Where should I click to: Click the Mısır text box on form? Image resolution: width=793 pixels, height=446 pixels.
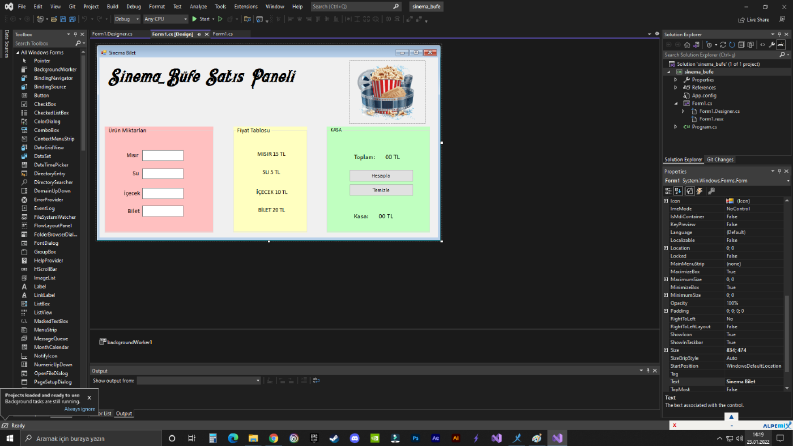[163, 155]
